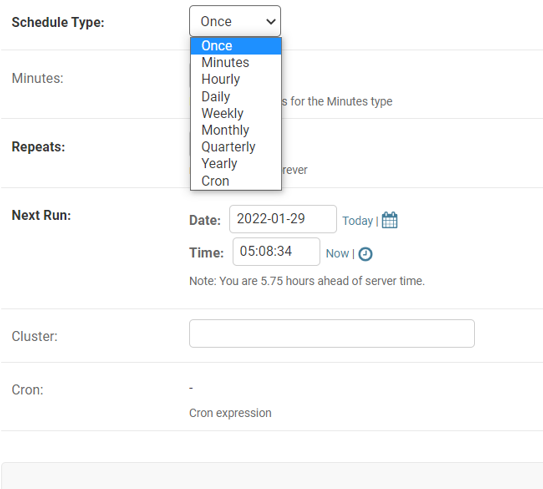Click the server time note text

pos(307,281)
